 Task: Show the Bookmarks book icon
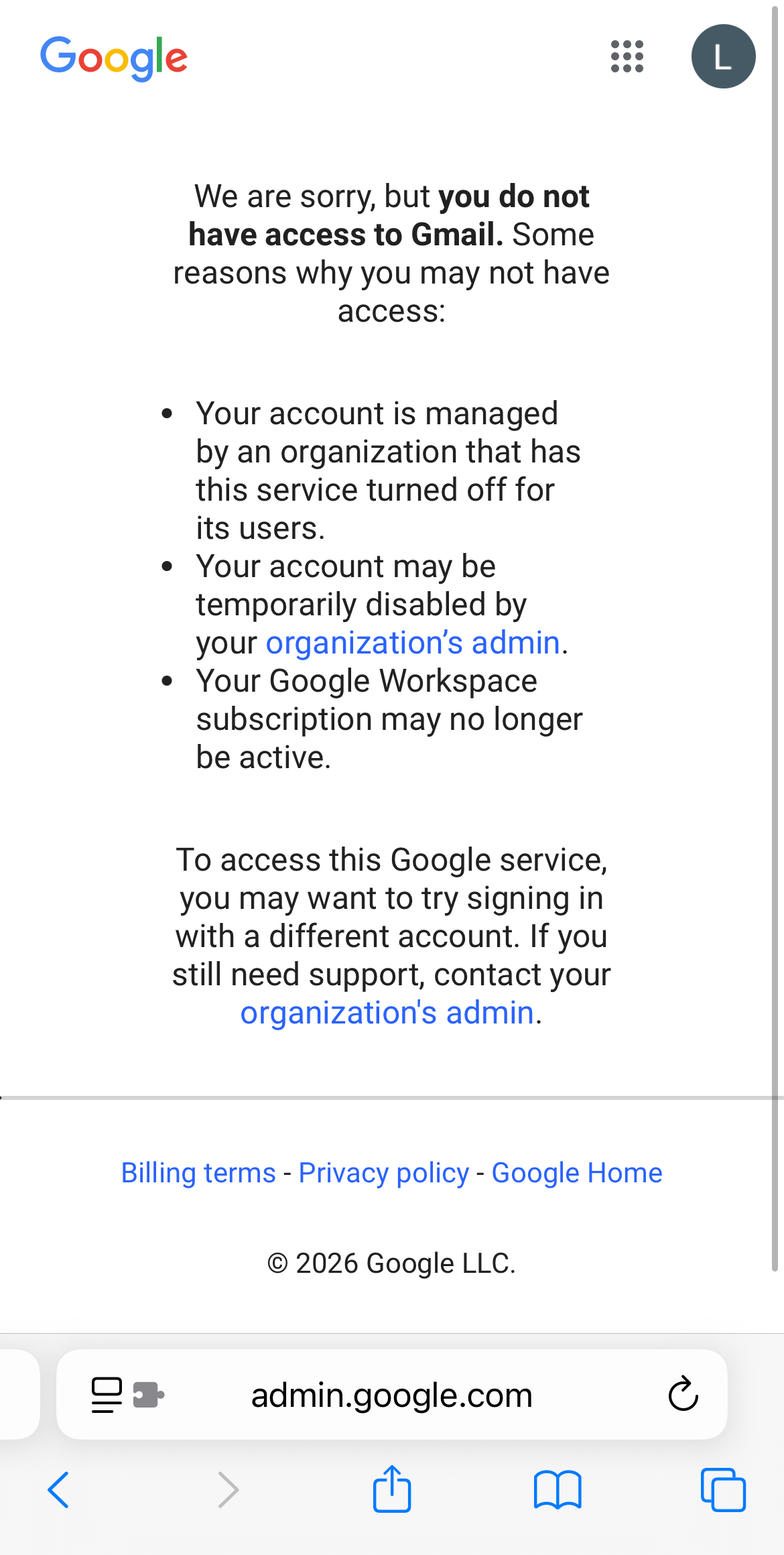[558, 1490]
